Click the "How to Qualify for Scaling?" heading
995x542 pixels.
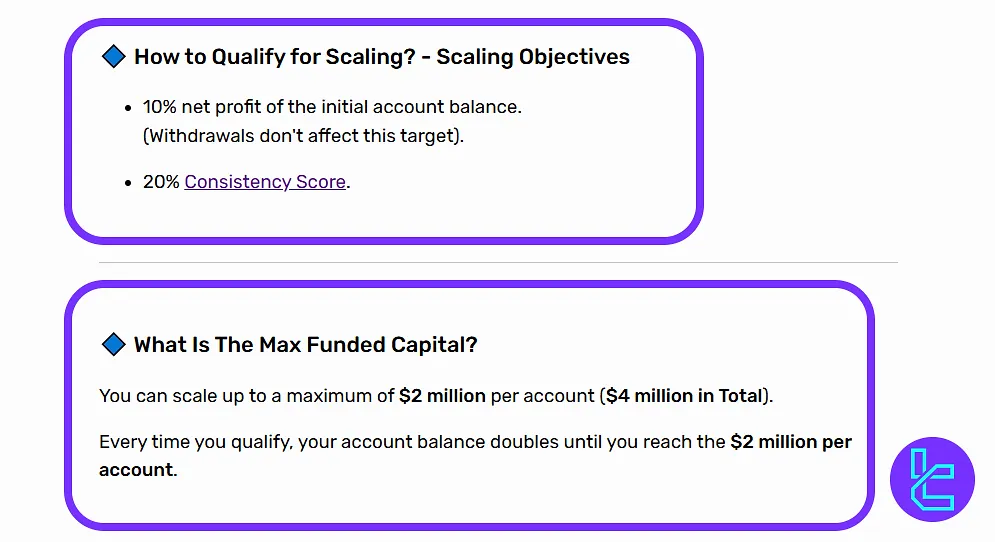click(274, 57)
